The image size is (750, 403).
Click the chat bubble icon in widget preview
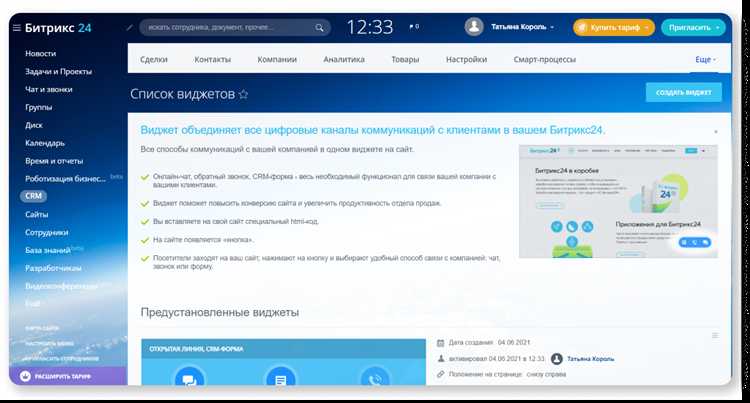pyautogui.click(x=189, y=379)
